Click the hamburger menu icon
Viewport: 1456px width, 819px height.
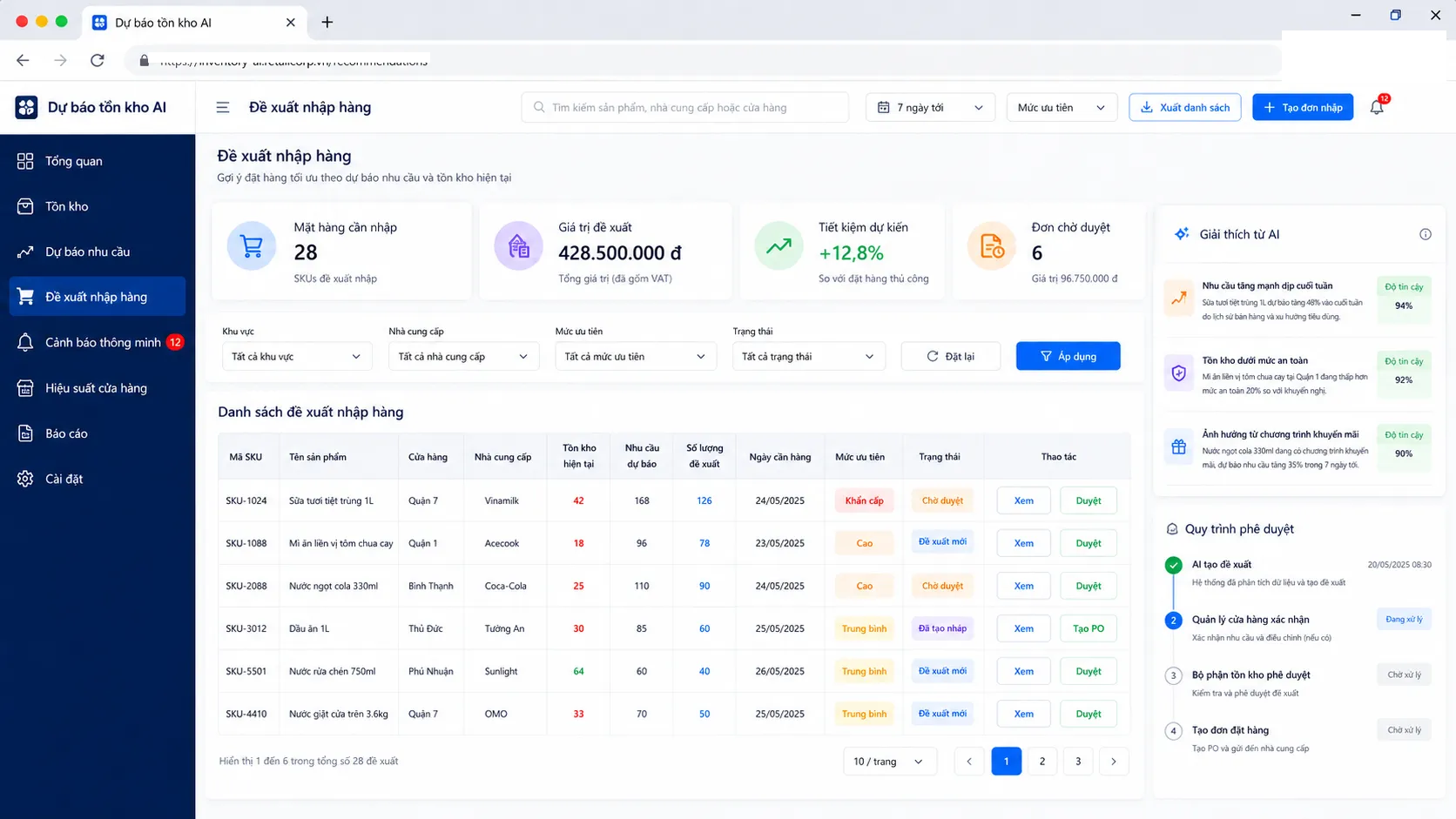(x=223, y=107)
